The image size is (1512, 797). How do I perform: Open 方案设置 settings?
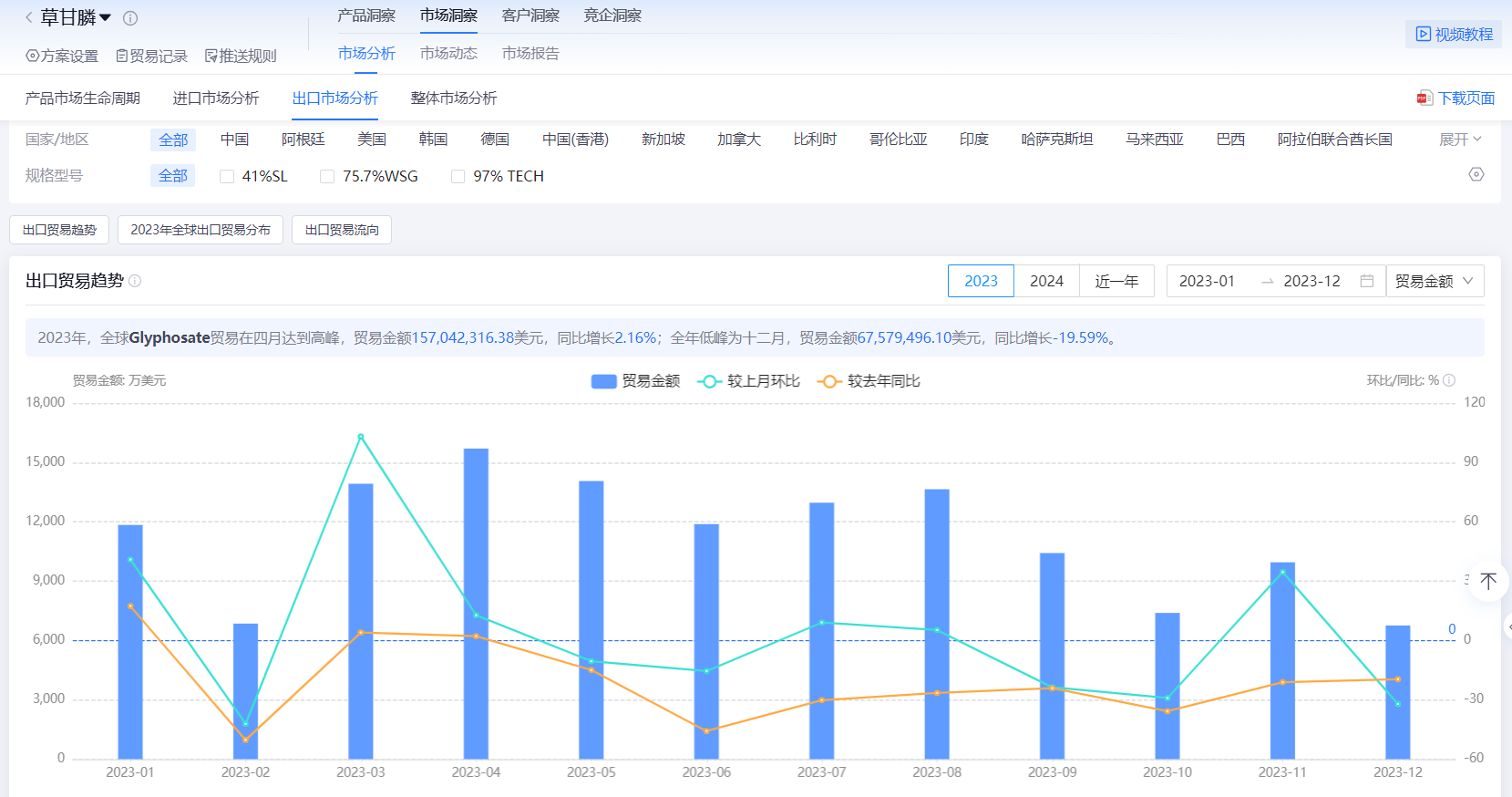click(62, 56)
